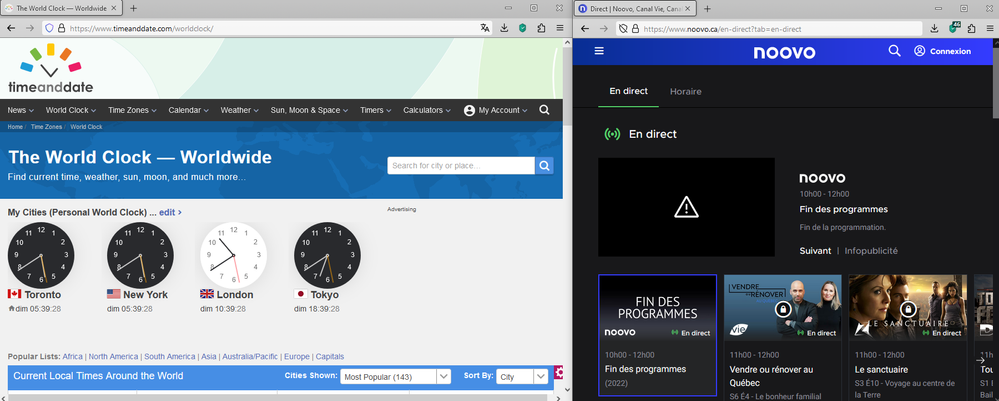Open the hamburger menu of left browser window

pos(560,28)
